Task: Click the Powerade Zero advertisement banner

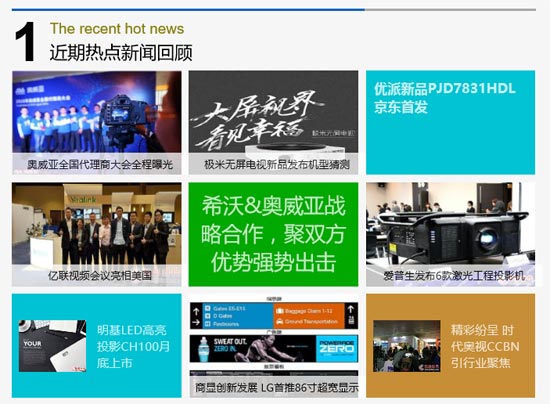Action: (x=274, y=349)
